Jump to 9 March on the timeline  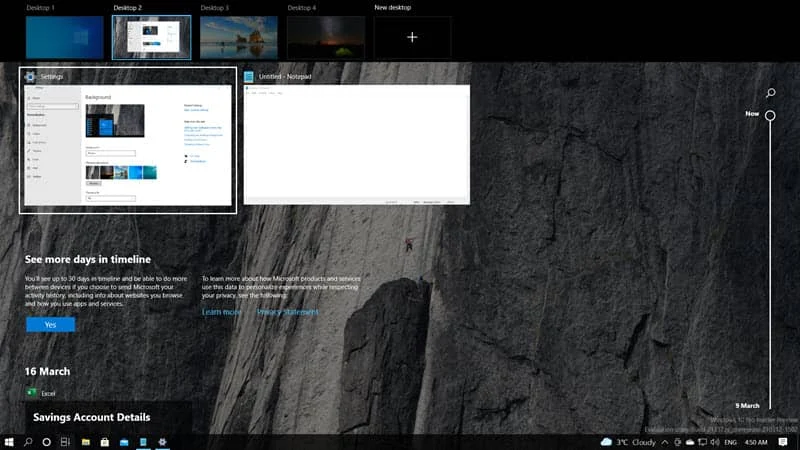pos(747,406)
